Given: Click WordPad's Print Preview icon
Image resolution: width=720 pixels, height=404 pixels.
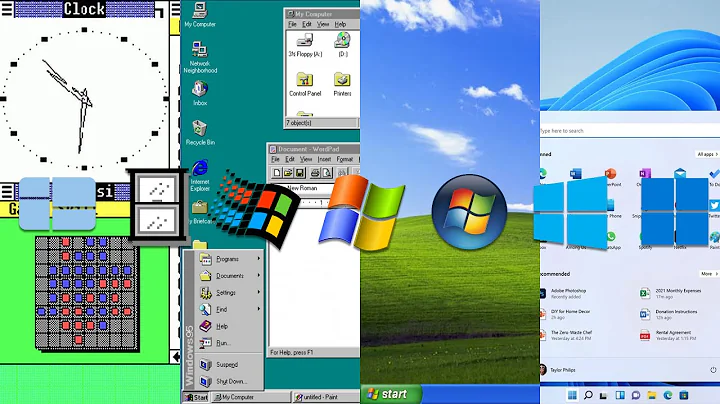Looking at the screenshot, I should [326, 173].
